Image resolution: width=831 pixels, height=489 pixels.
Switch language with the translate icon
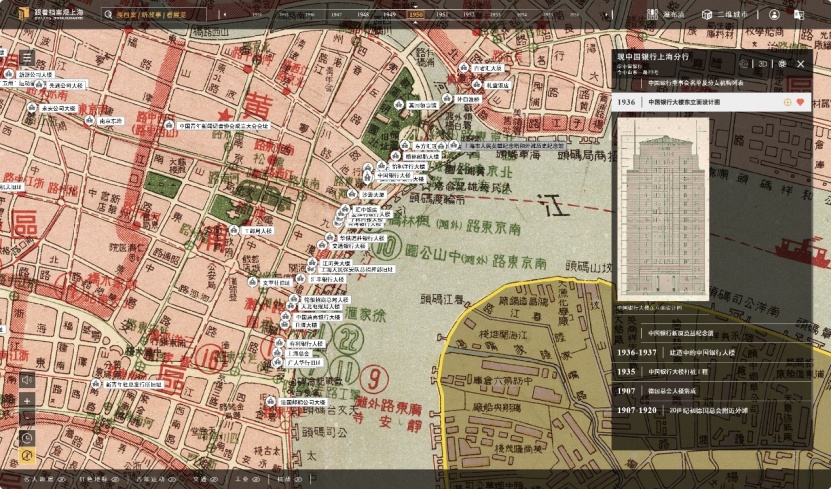(x=798, y=14)
